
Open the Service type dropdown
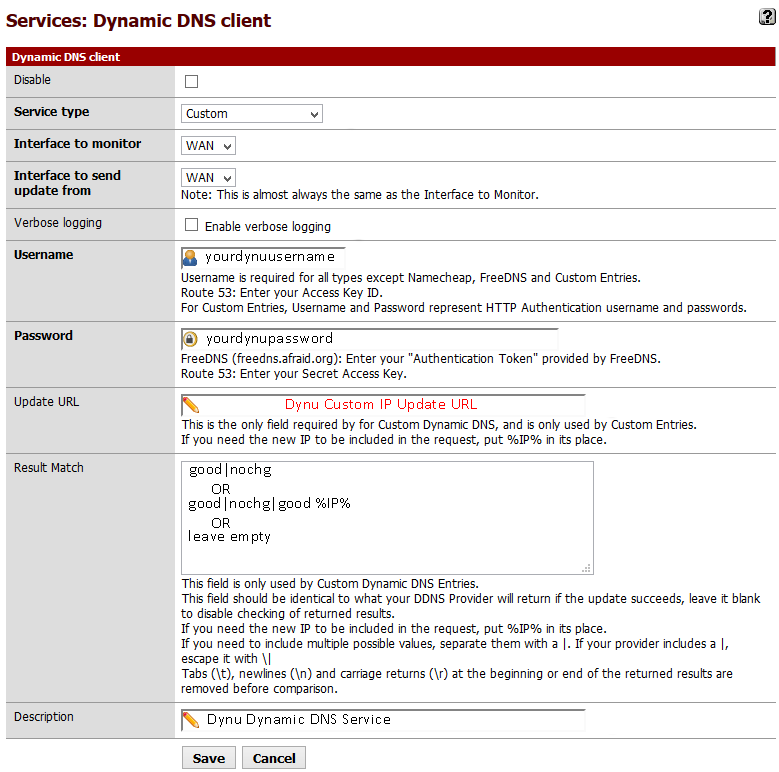pyautogui.click(x=252, y=114)
